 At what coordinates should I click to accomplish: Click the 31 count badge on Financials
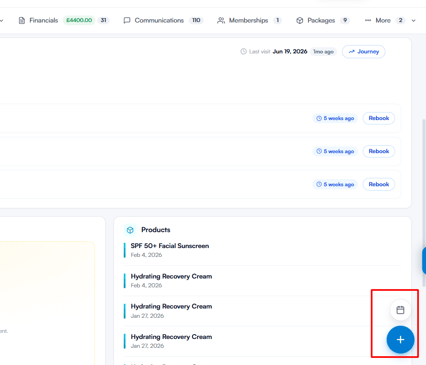[x=104, y=20]
